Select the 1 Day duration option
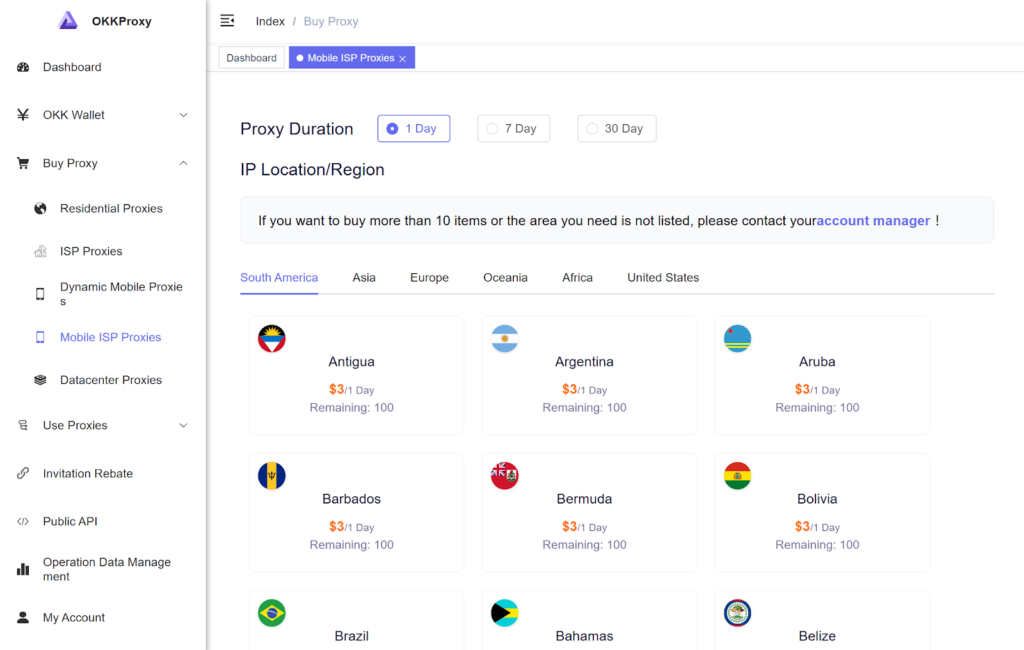 (413, 129)
